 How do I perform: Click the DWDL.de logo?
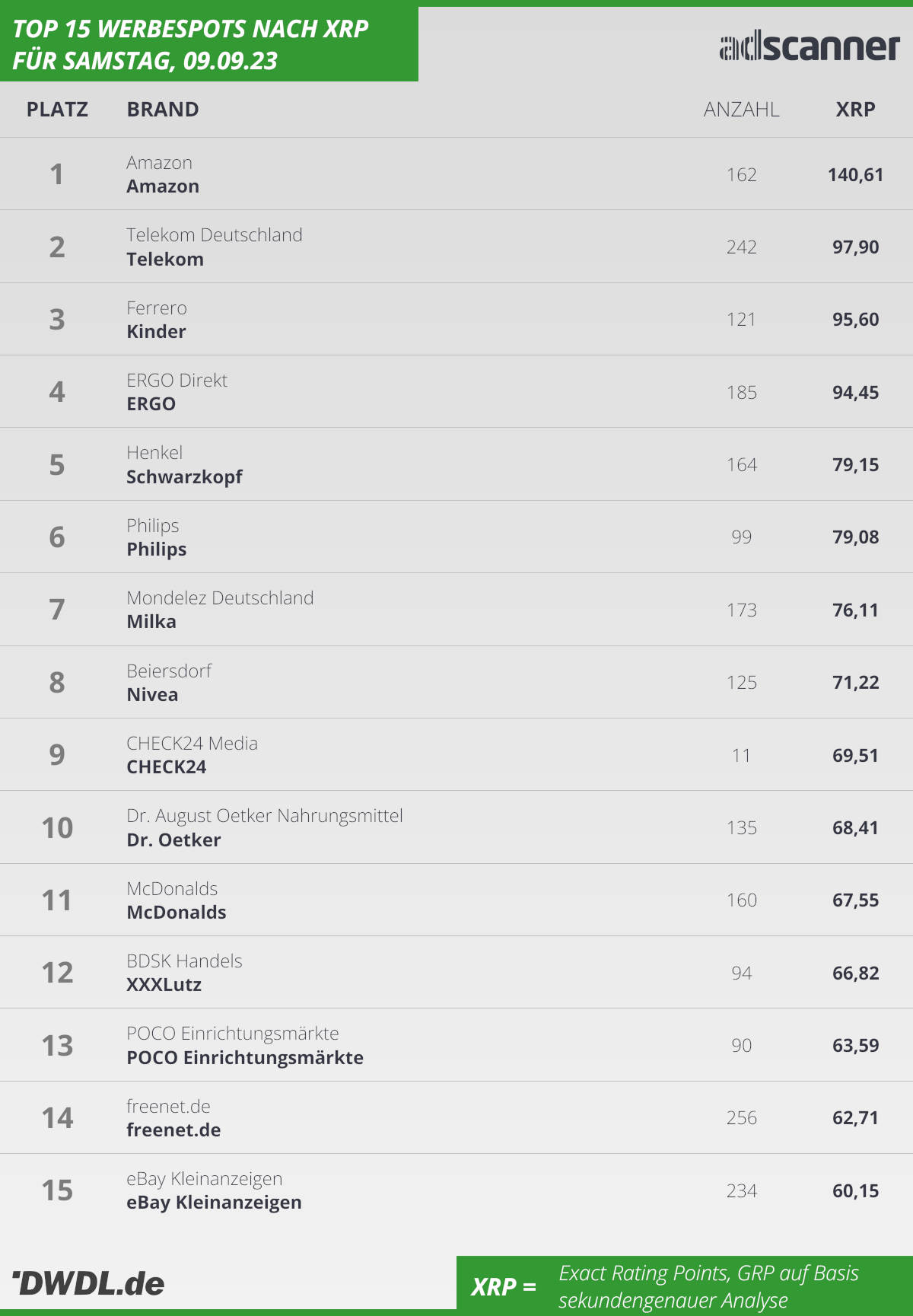click(x=88, y=1283)
